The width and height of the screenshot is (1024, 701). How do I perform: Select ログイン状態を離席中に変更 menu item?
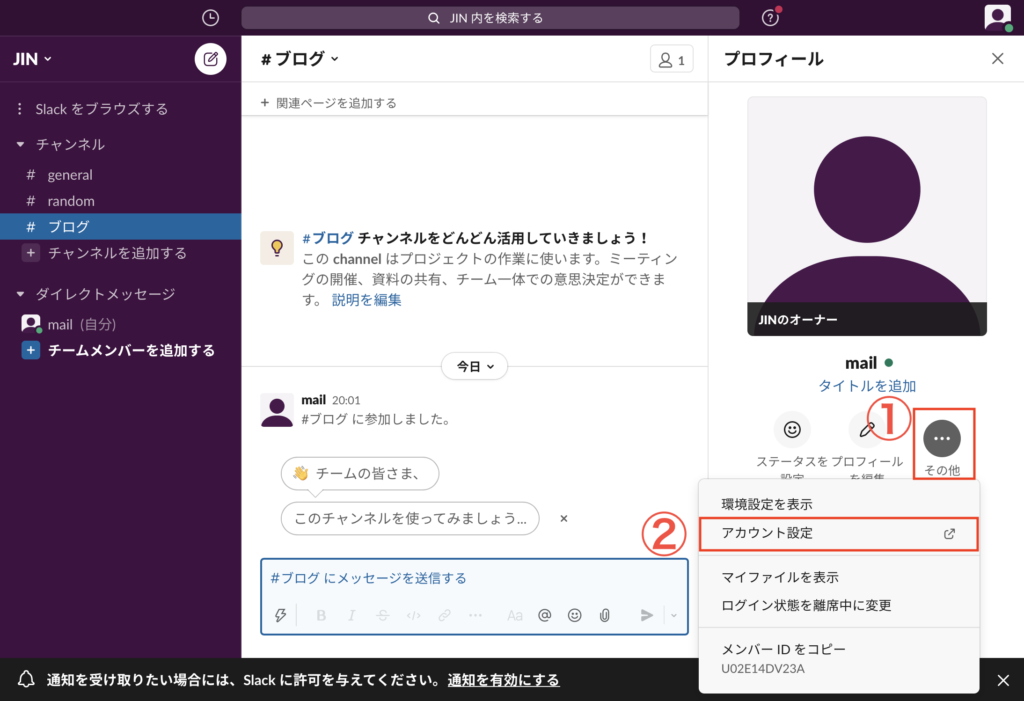click(x=839, y=606)
